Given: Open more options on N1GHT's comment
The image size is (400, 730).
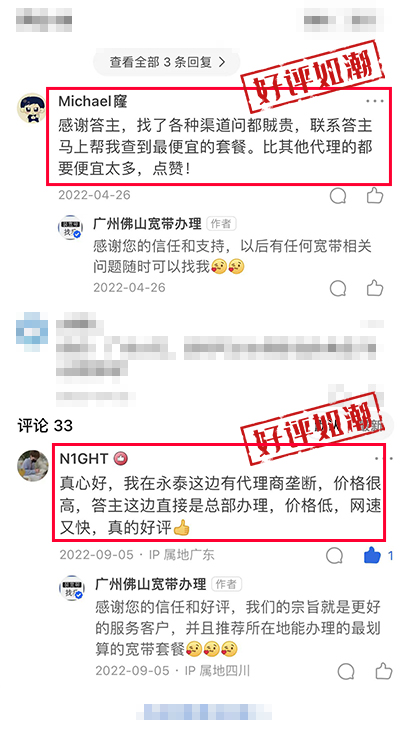Looking at the screenshot, I should pyautogui.click(x=383, y=459).
